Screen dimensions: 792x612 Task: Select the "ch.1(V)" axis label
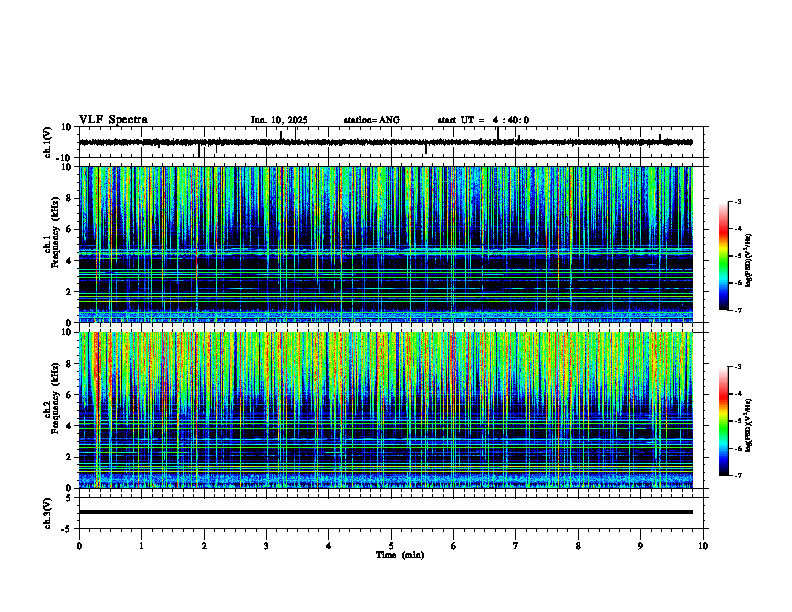[48, 142]
